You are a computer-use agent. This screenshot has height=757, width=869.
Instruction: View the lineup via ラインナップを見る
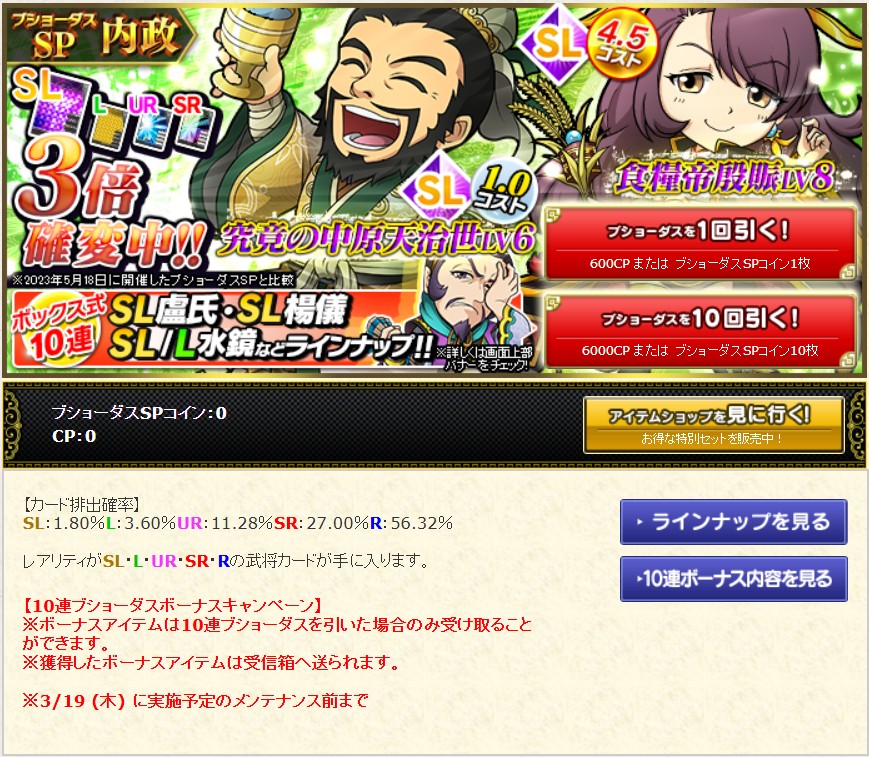click(733, 521)
